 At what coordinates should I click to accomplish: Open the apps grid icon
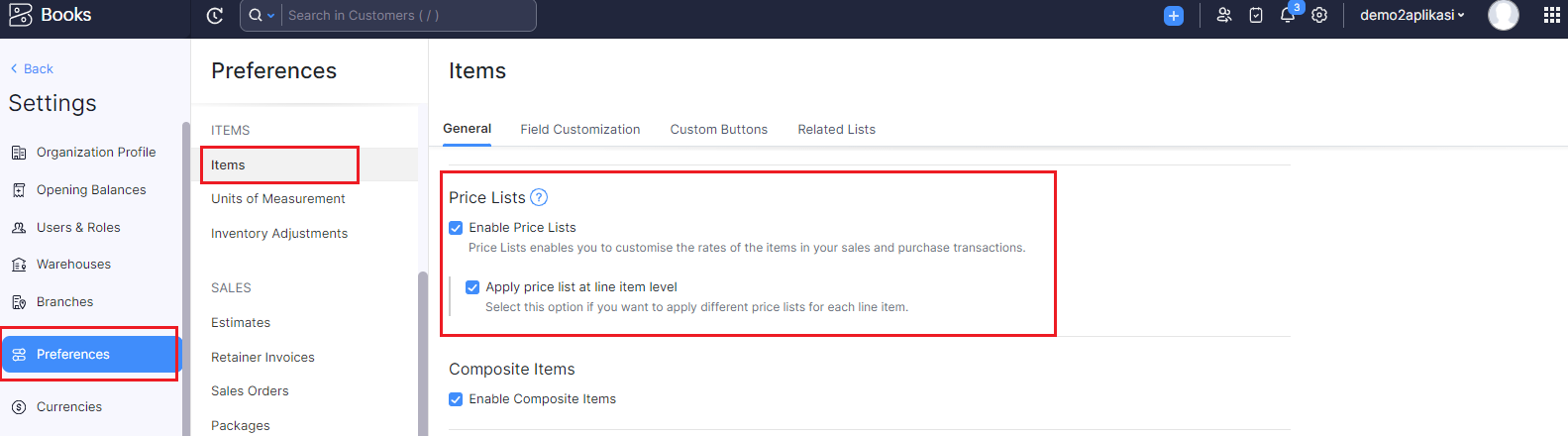1552,15
